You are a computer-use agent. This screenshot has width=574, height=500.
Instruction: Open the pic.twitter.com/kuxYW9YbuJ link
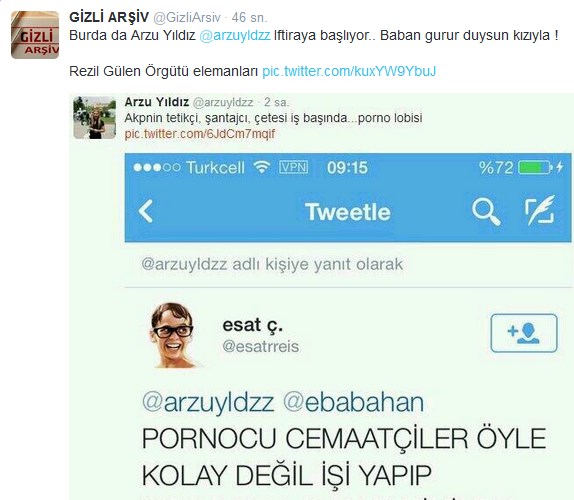click(x=349, y=71)
